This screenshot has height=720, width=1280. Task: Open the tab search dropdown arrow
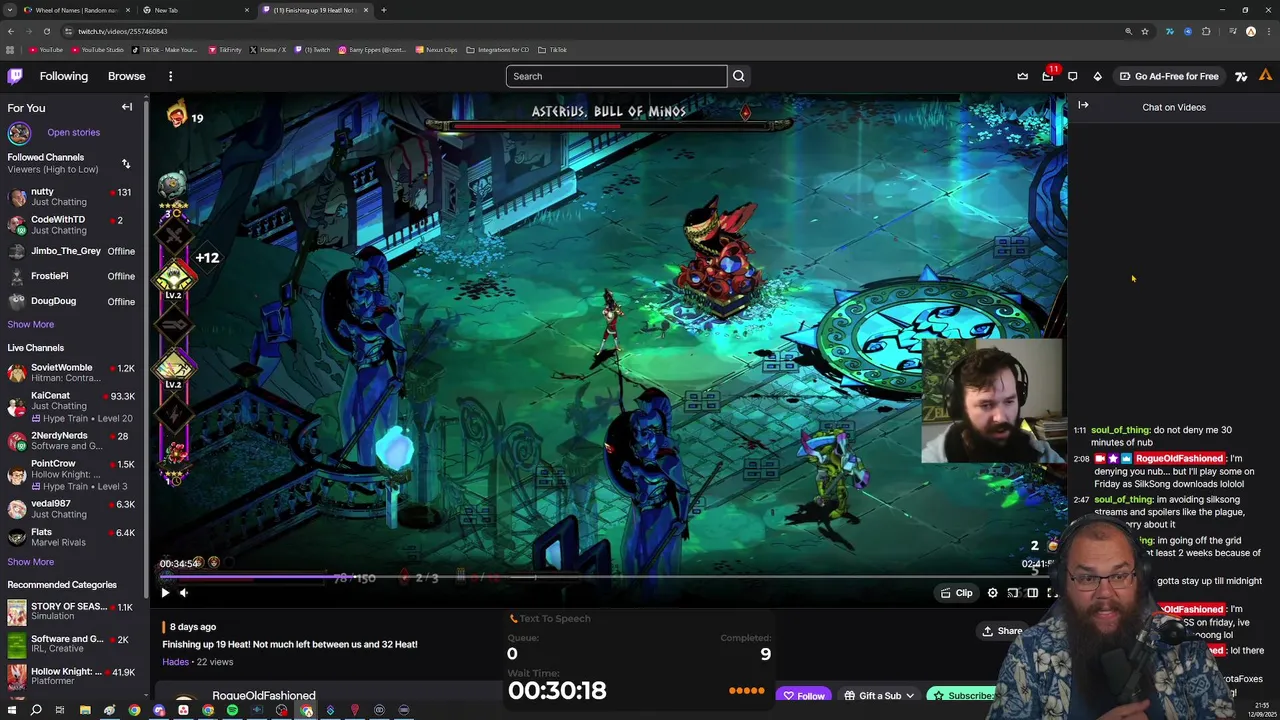click(x=9, y=10)
